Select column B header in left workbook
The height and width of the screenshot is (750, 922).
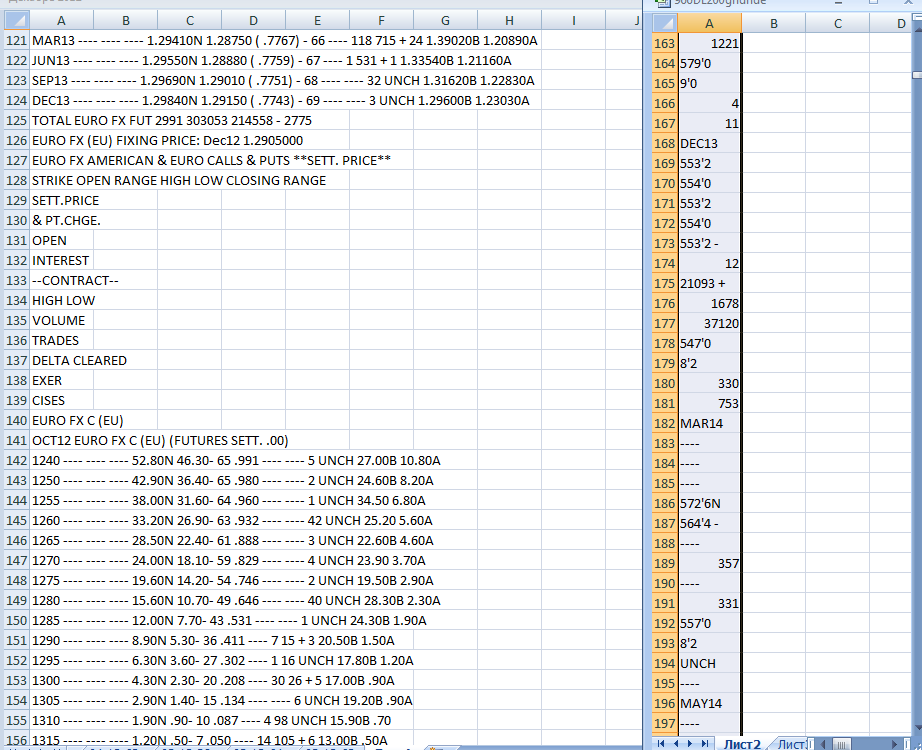click(125, 21)
